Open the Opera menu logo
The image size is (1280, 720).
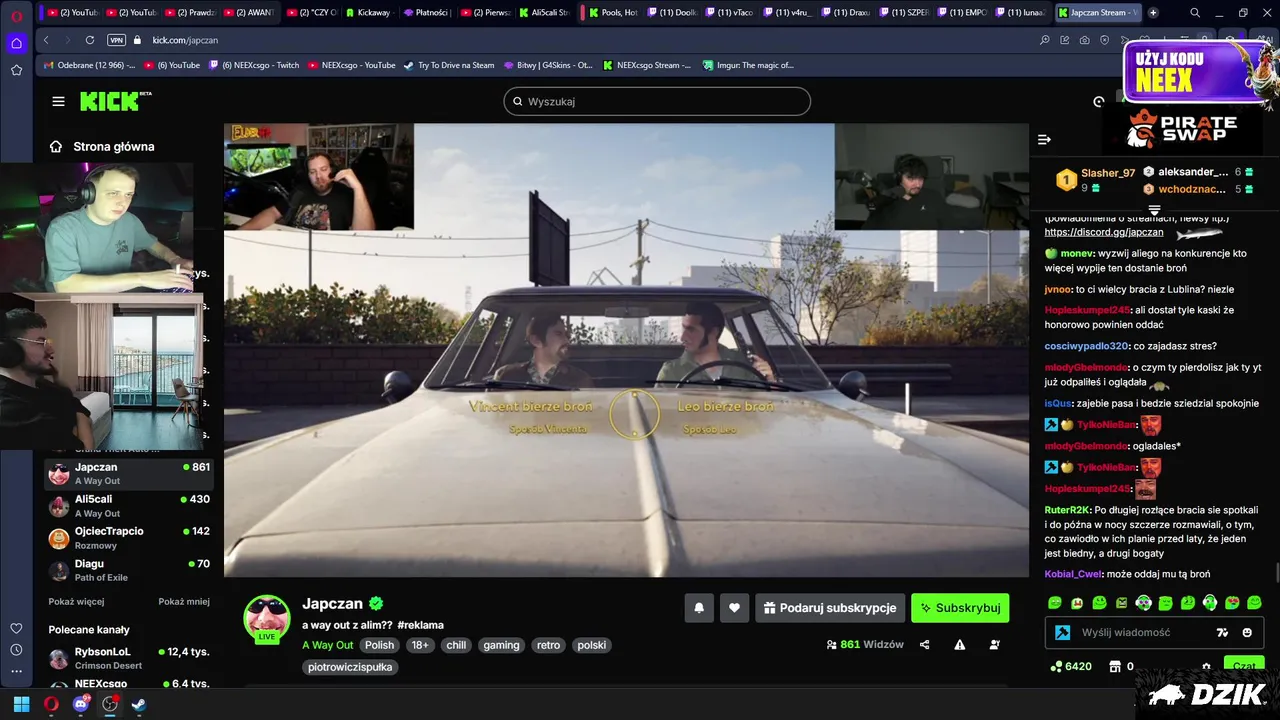16,15
